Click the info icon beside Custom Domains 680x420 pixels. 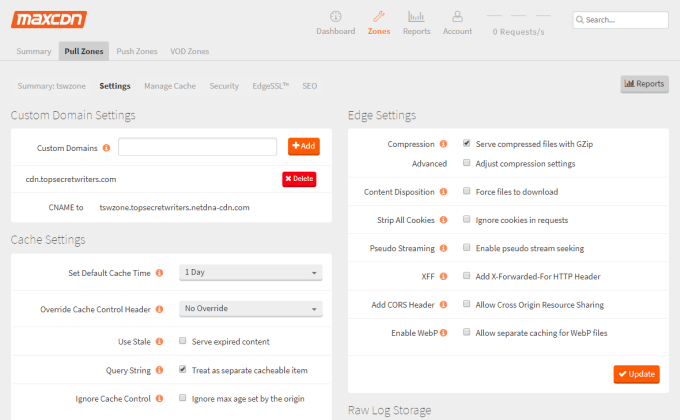pos(106,148)
